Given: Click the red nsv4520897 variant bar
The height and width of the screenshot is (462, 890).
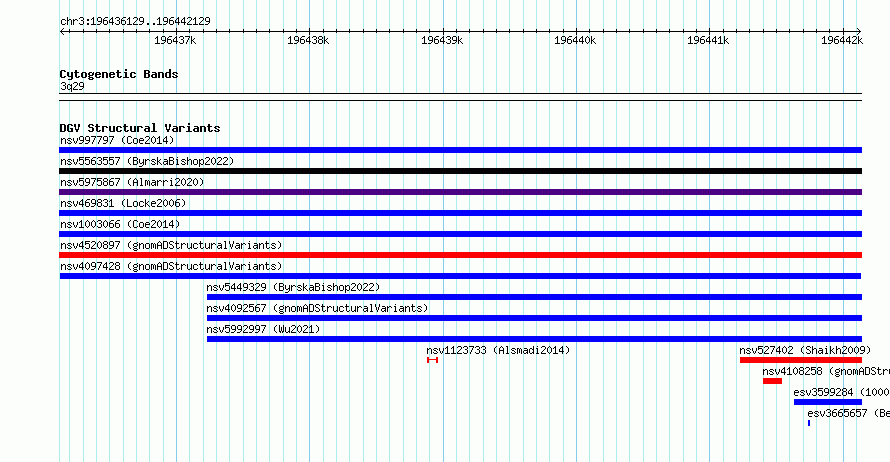Looking at the screenshot, I should (460, 255).
